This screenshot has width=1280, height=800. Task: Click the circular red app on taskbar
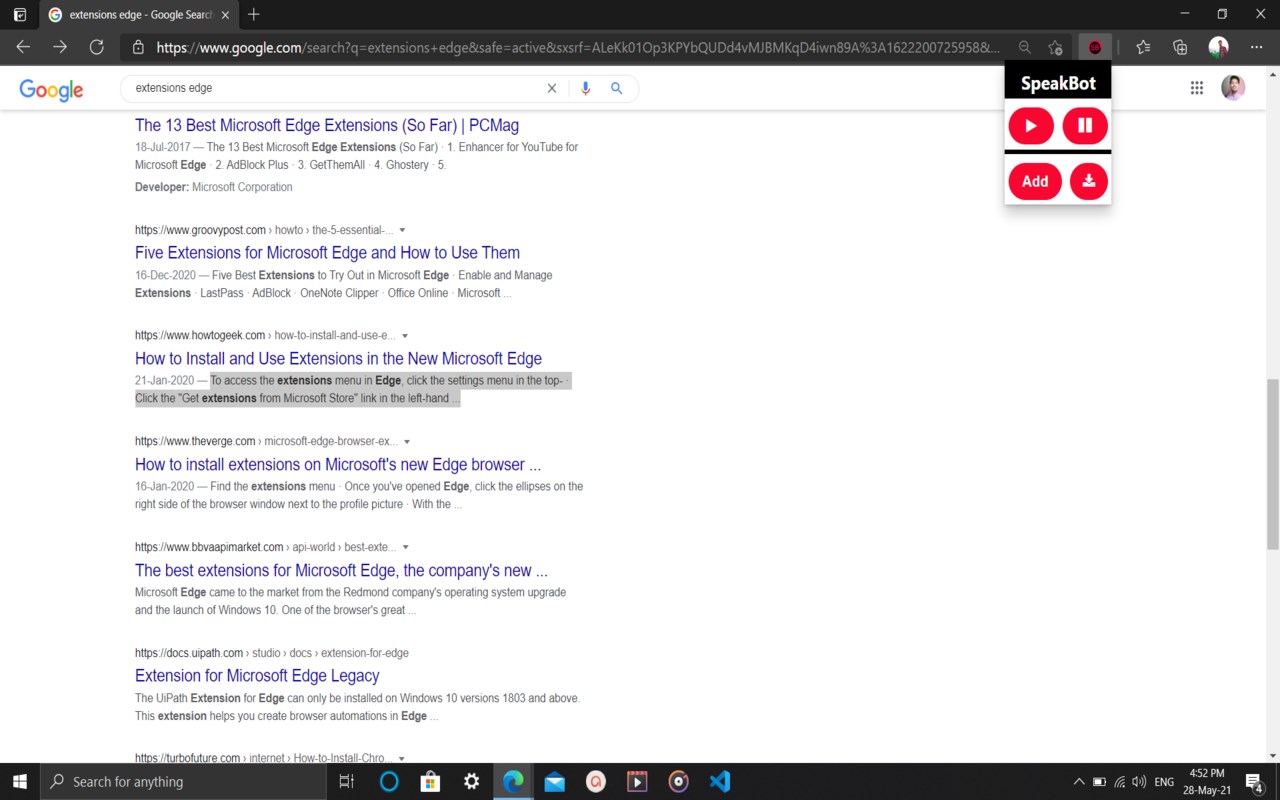(596, 781)
